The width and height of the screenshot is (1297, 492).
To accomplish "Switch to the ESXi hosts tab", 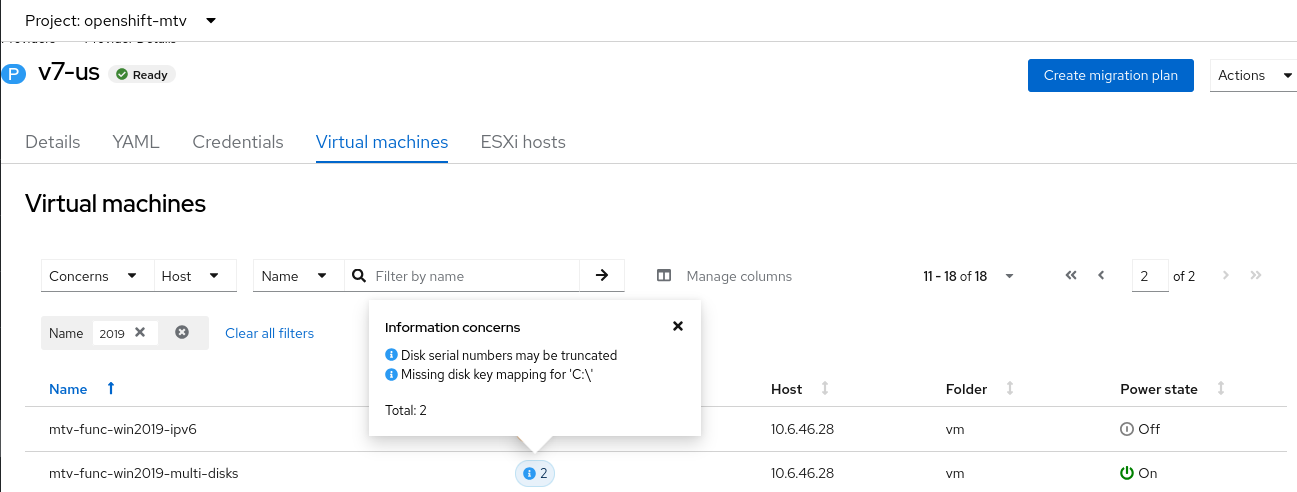I will click(523, 142).
